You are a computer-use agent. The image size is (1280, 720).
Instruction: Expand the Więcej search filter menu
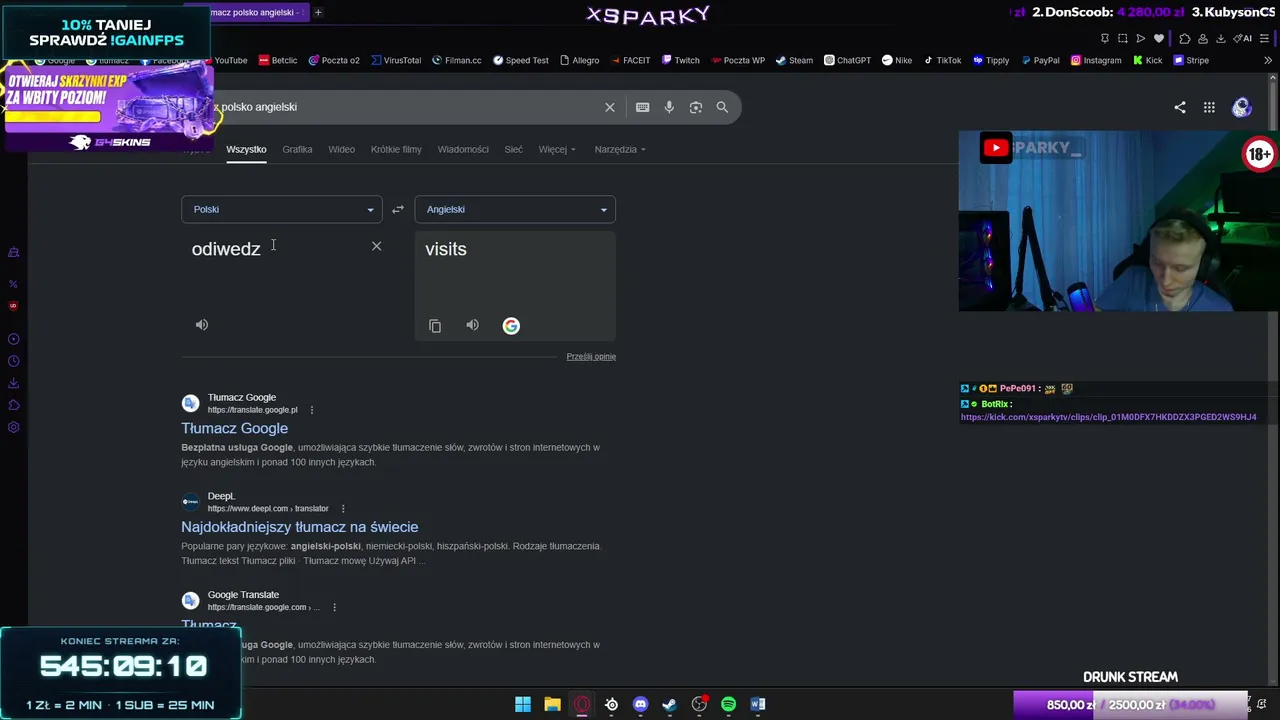click(557, 149)
